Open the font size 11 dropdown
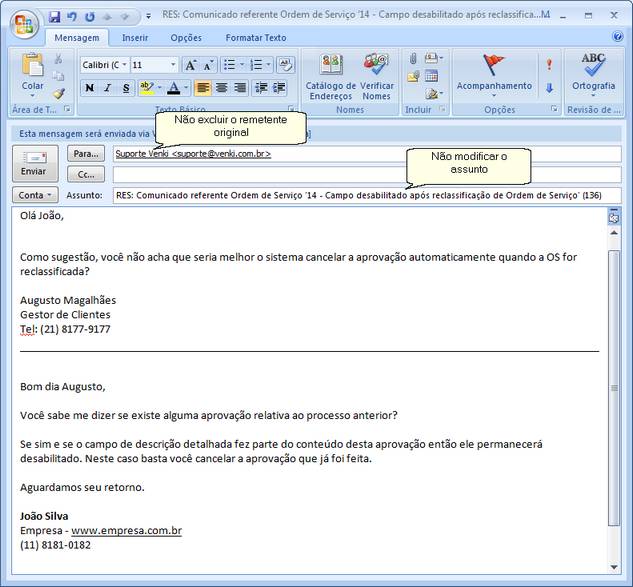 tap(173, 65)
